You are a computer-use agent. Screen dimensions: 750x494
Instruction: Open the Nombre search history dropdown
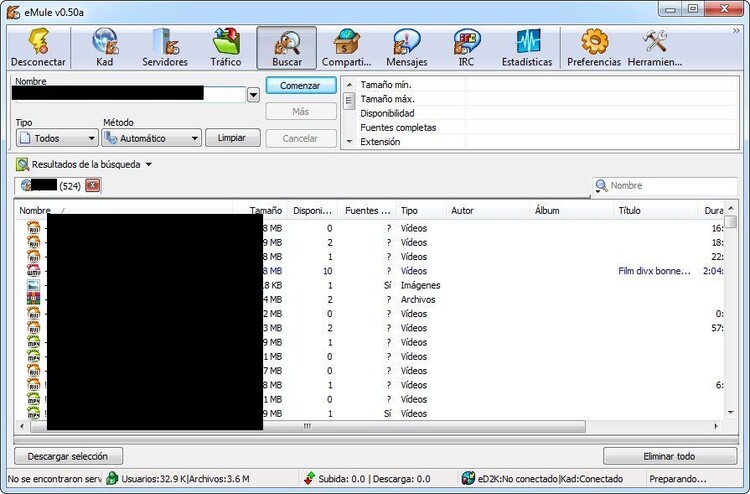pyautogui.click(x=254, y=95)
